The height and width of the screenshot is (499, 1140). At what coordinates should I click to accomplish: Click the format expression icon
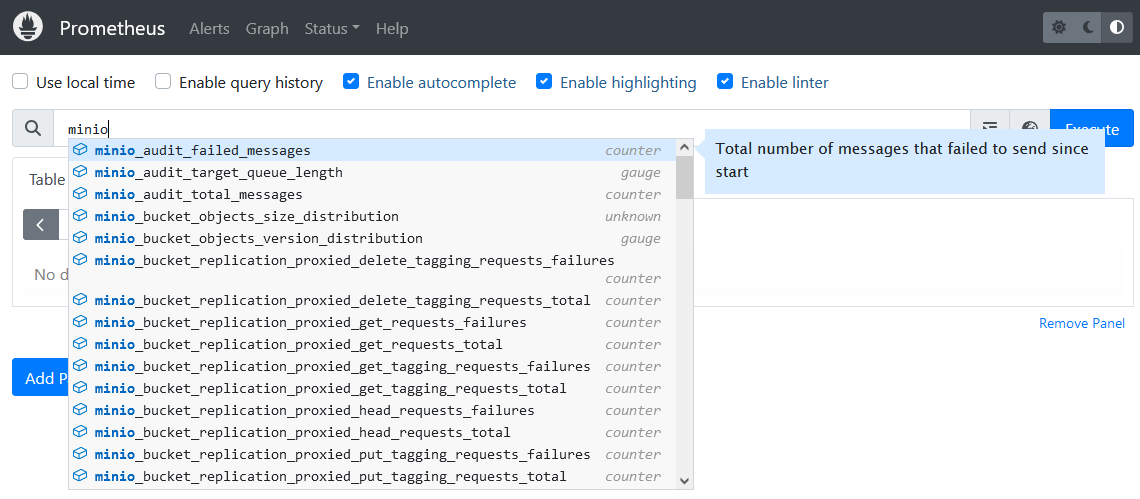pos(990,128)
